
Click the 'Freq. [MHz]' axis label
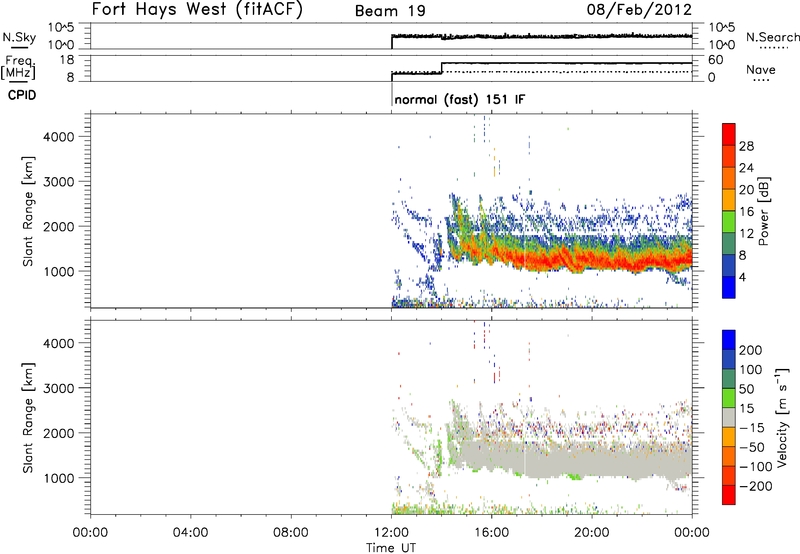click(19, 68)
